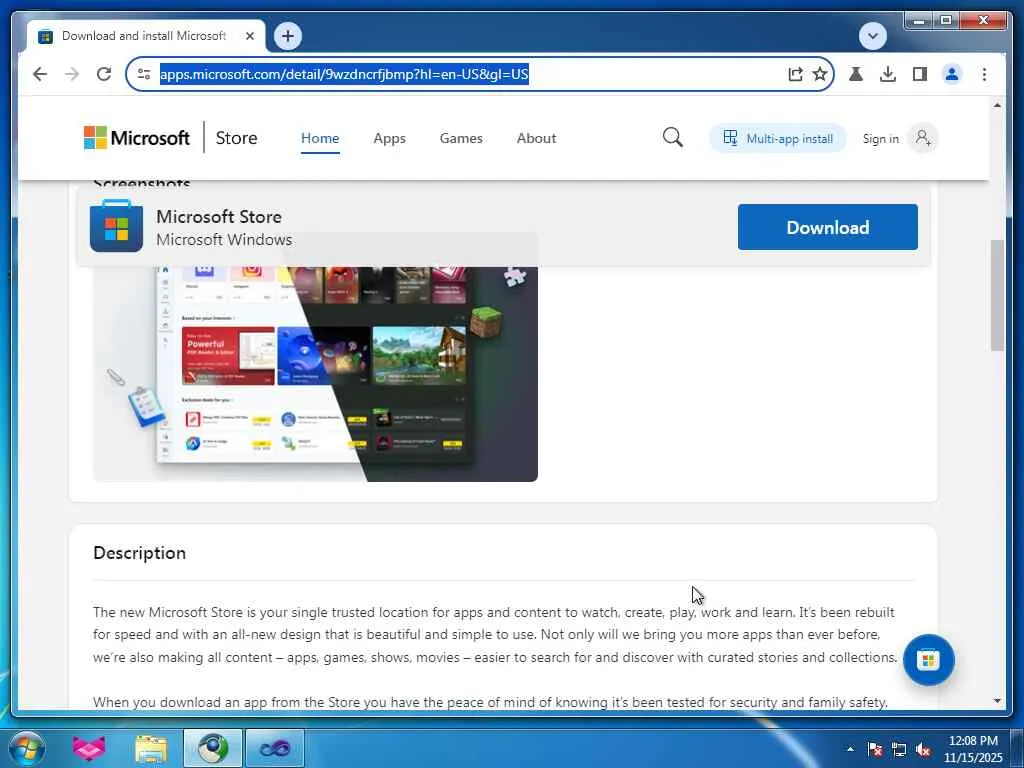This screenshot has width=1024, height=768.
Task: Share this page via address bar icon
Action: coord(795,74)
